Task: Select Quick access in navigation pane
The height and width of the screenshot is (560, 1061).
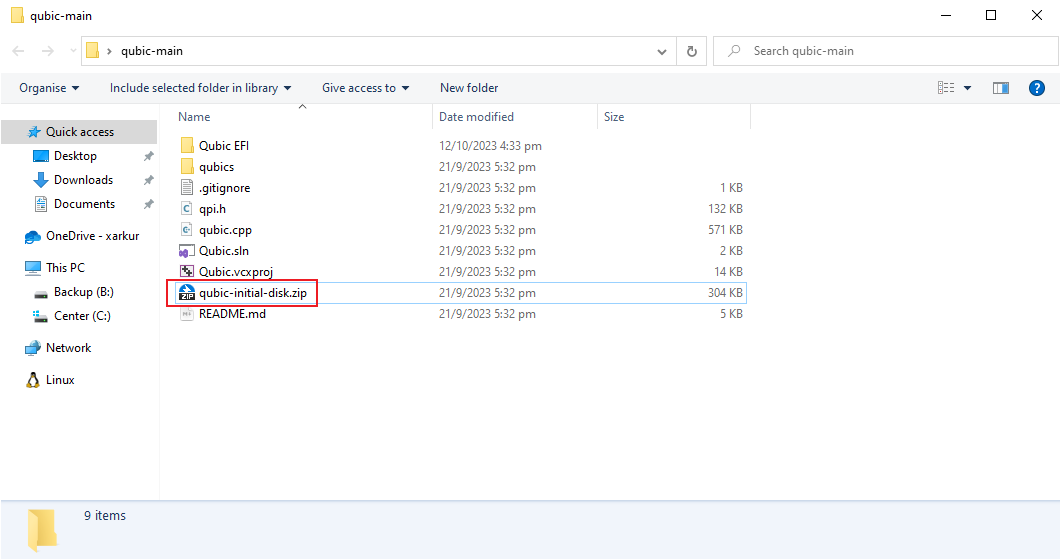Action: pos(80,132)
